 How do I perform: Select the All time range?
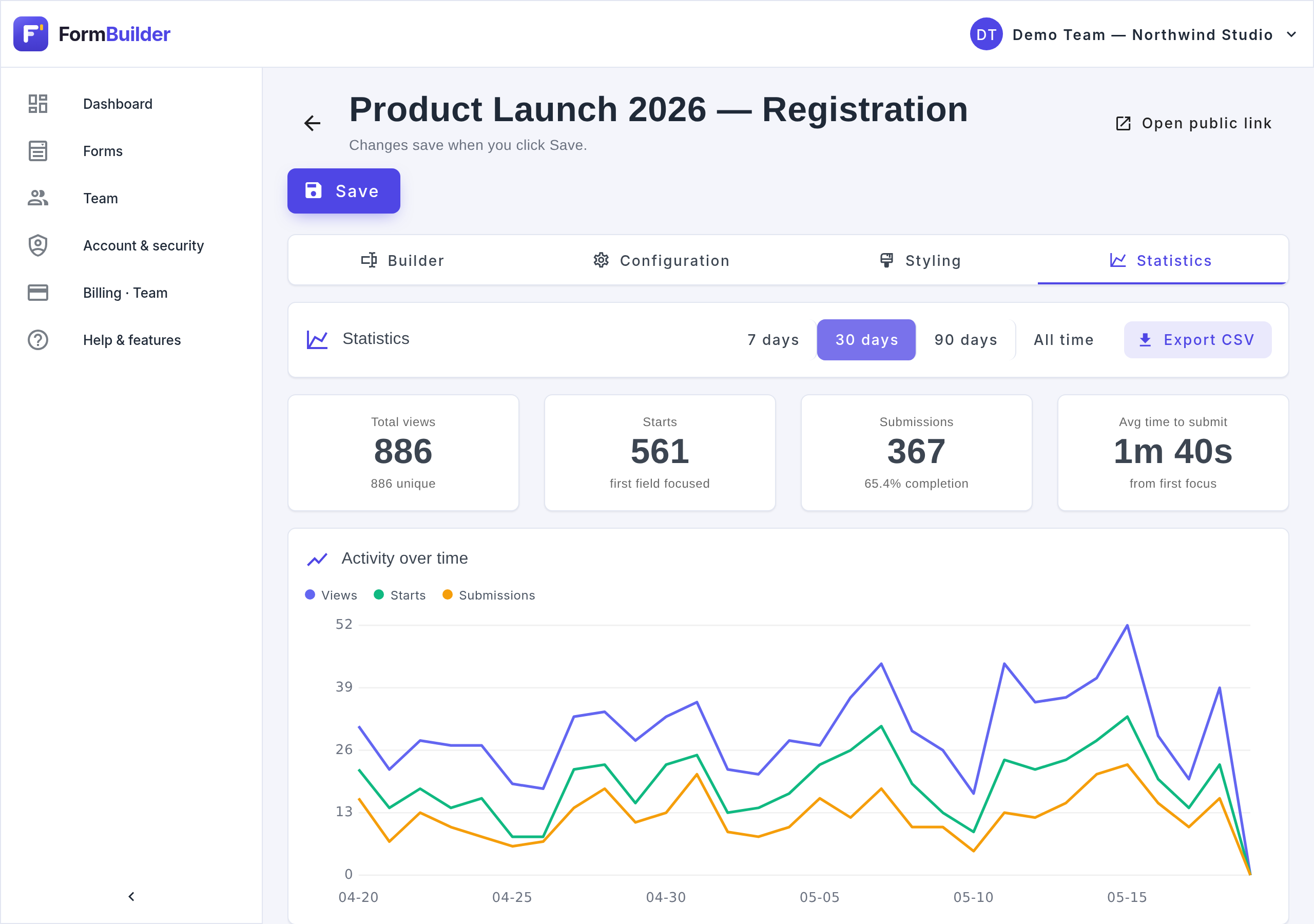click(1064, 339)
